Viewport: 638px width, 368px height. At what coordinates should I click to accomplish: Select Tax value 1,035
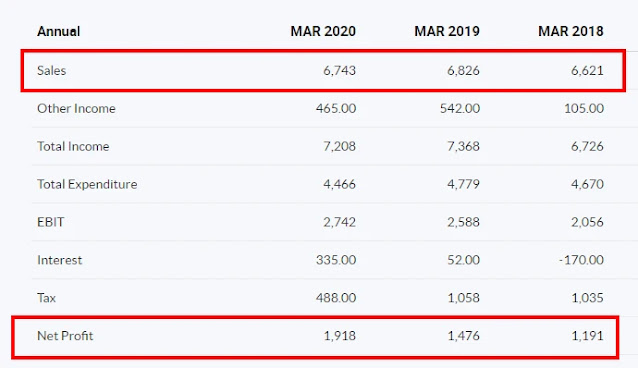[587, 298]
